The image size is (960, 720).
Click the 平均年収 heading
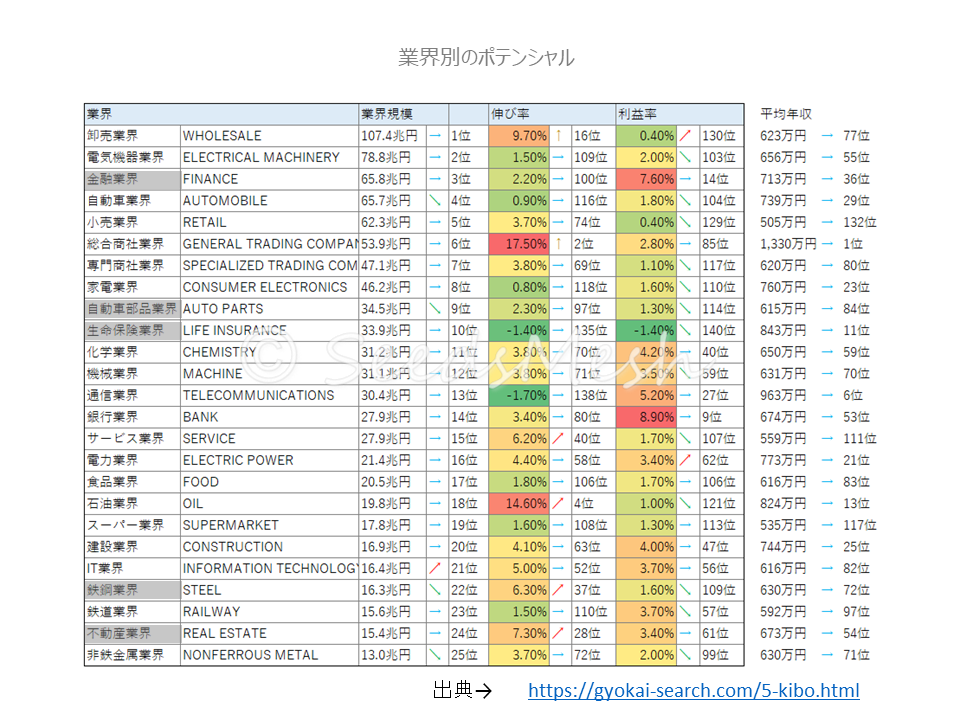click(x=786, y=114)
